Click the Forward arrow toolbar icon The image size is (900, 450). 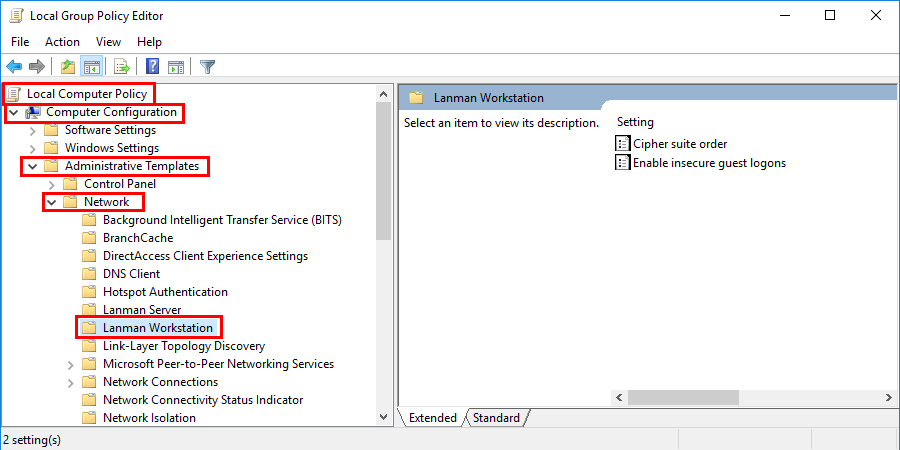point(37,67)
